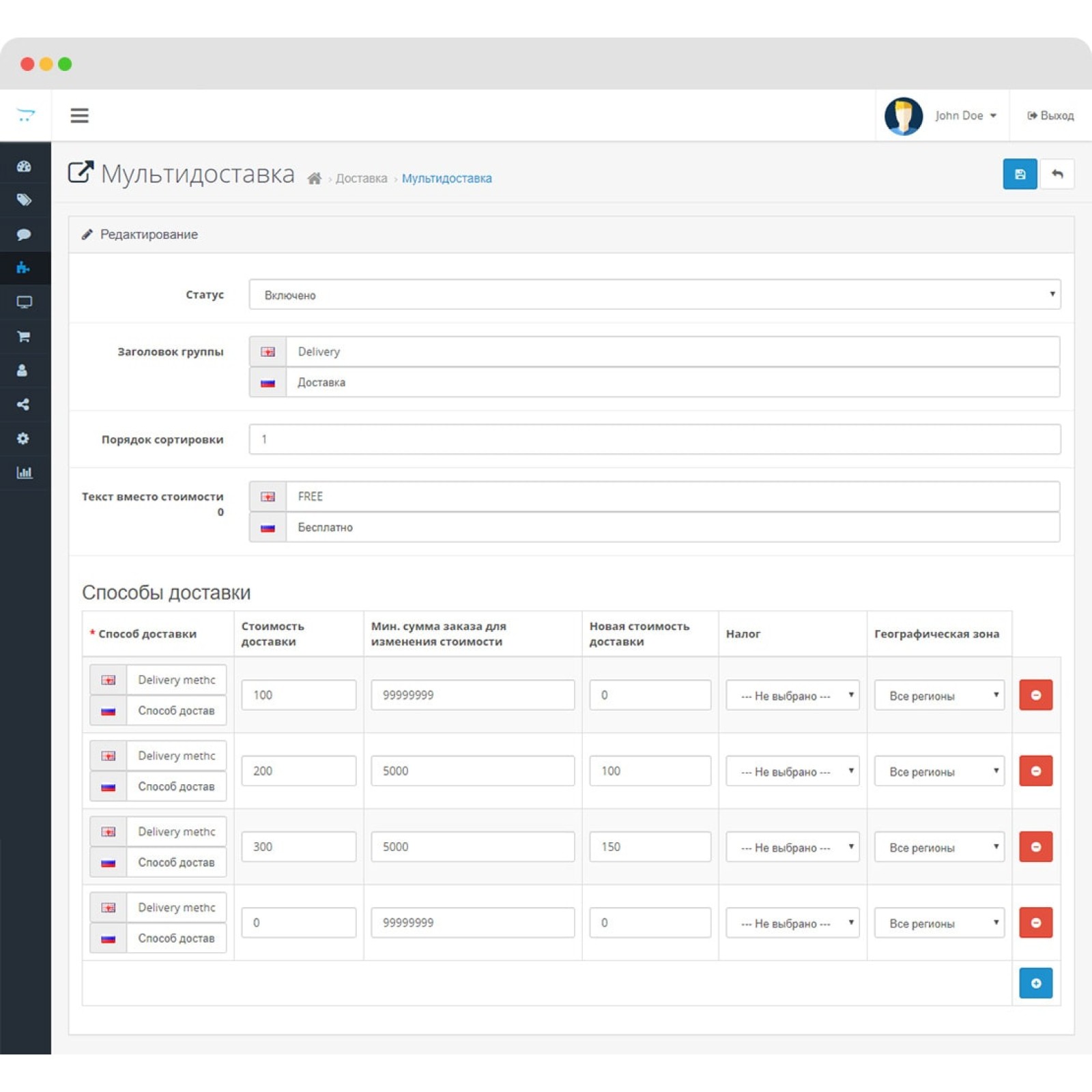
Task: Toggle the hamburger menu button
Action: [x=79, y=115]
